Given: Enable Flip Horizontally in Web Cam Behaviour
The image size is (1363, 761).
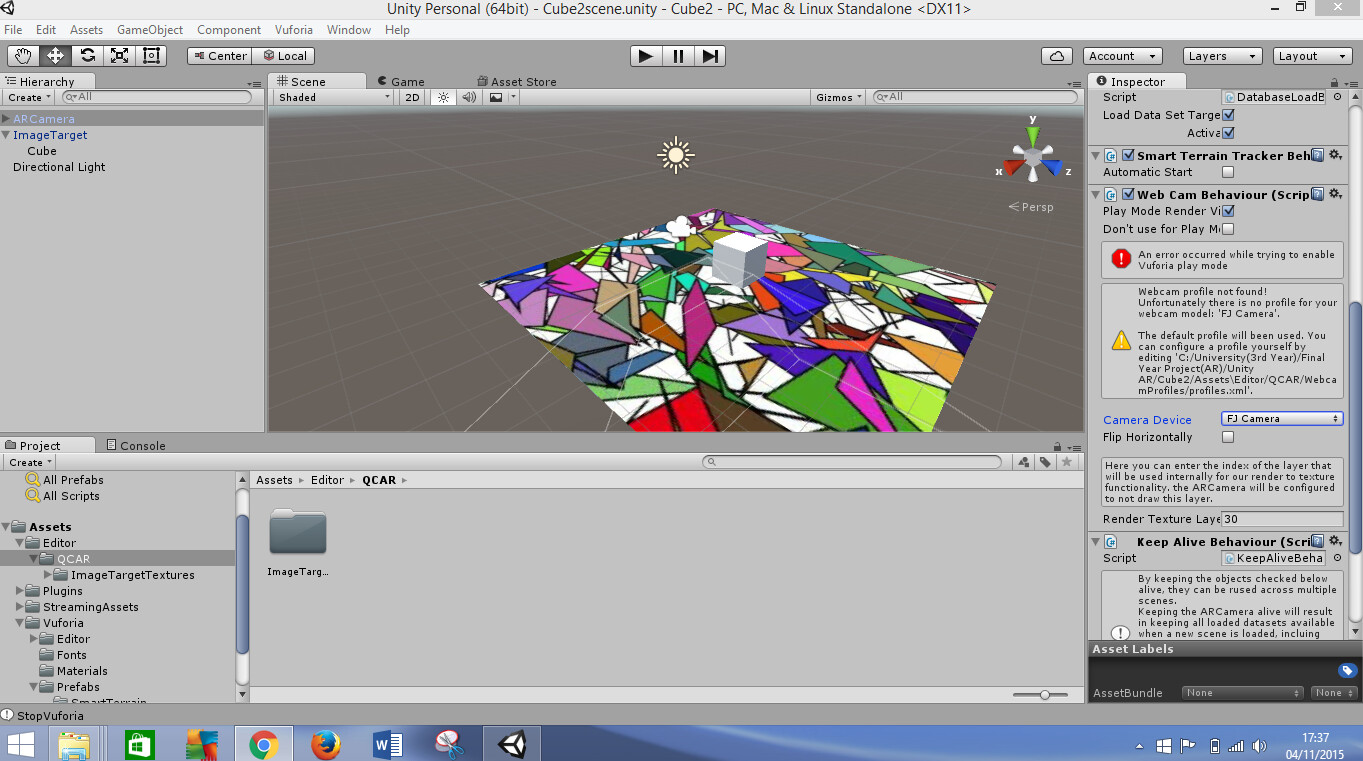Looking at the screenshot, I should point(1228,437).
